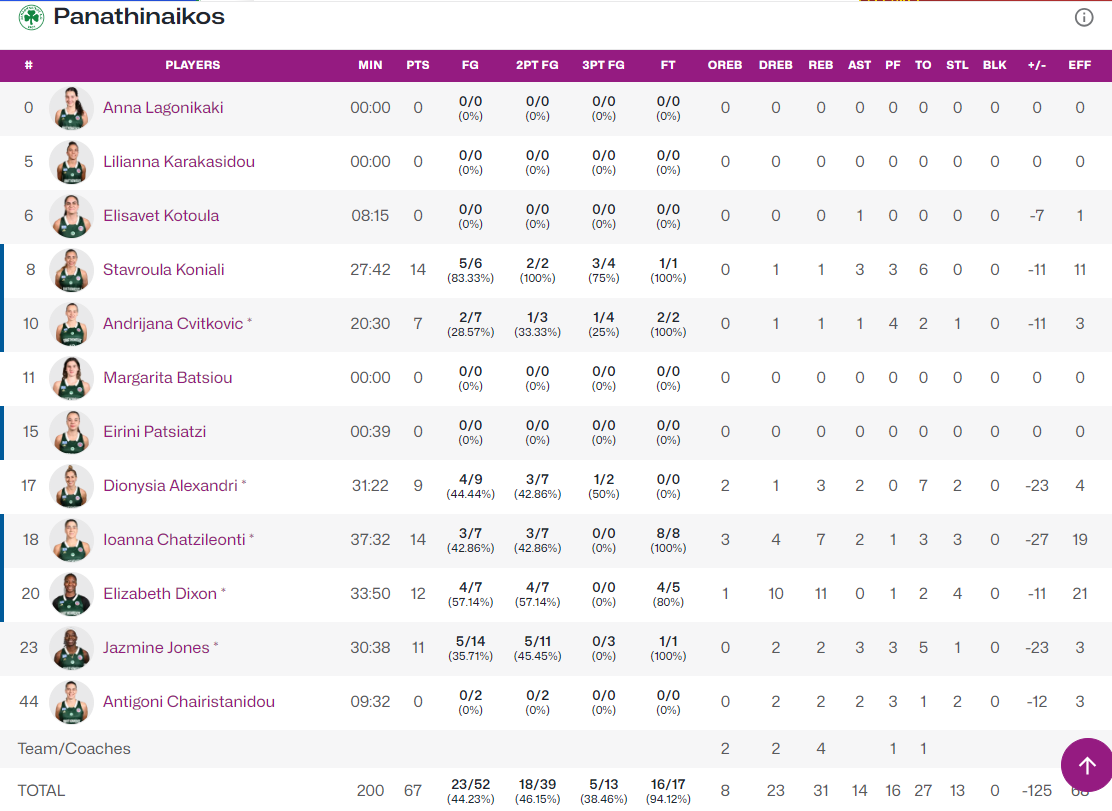The width and height of the screenshot is (1112, 811).
Task: Click the AST column header
Action: (x=860, y=65)
